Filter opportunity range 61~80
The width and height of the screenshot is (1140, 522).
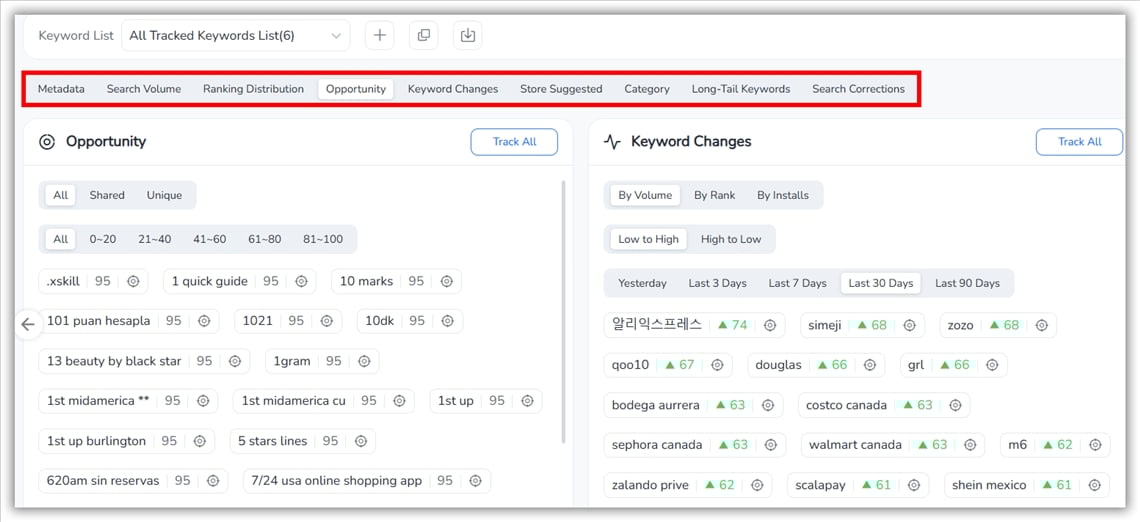265,239
